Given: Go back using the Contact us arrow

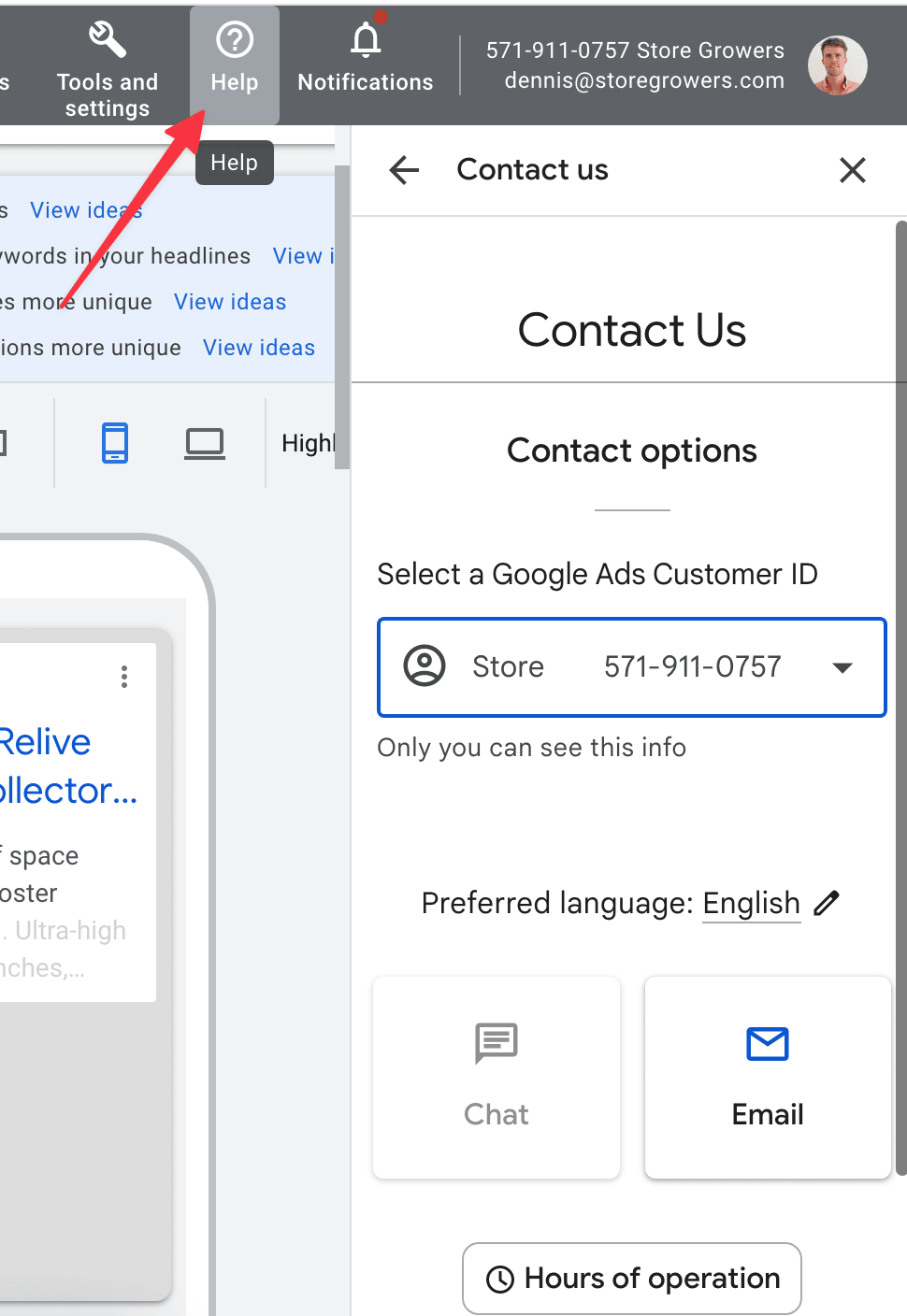Looking at the screenshot, I should point(404,170).
